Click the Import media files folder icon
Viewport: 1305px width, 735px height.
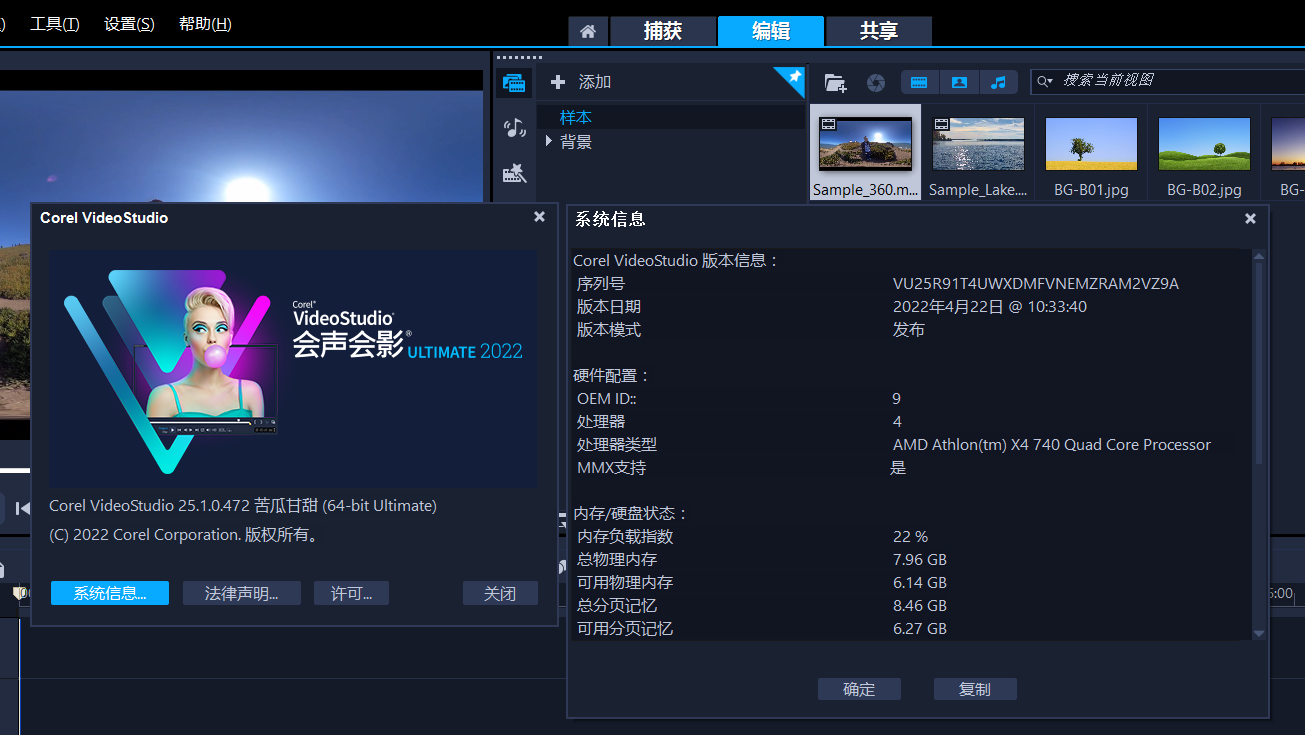click(x=834, y=82)
